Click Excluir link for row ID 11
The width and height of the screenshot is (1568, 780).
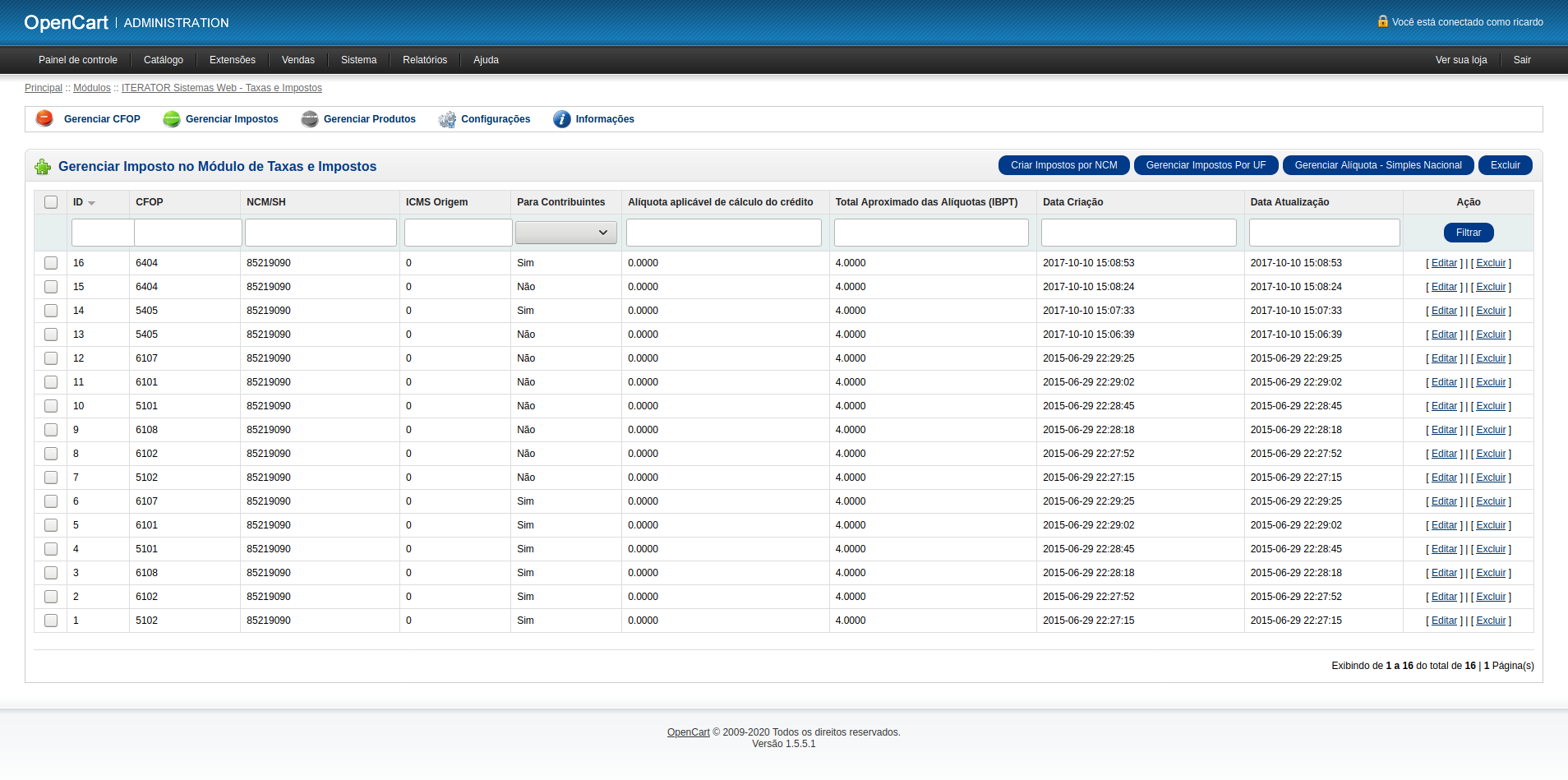tap(1492, 382)
